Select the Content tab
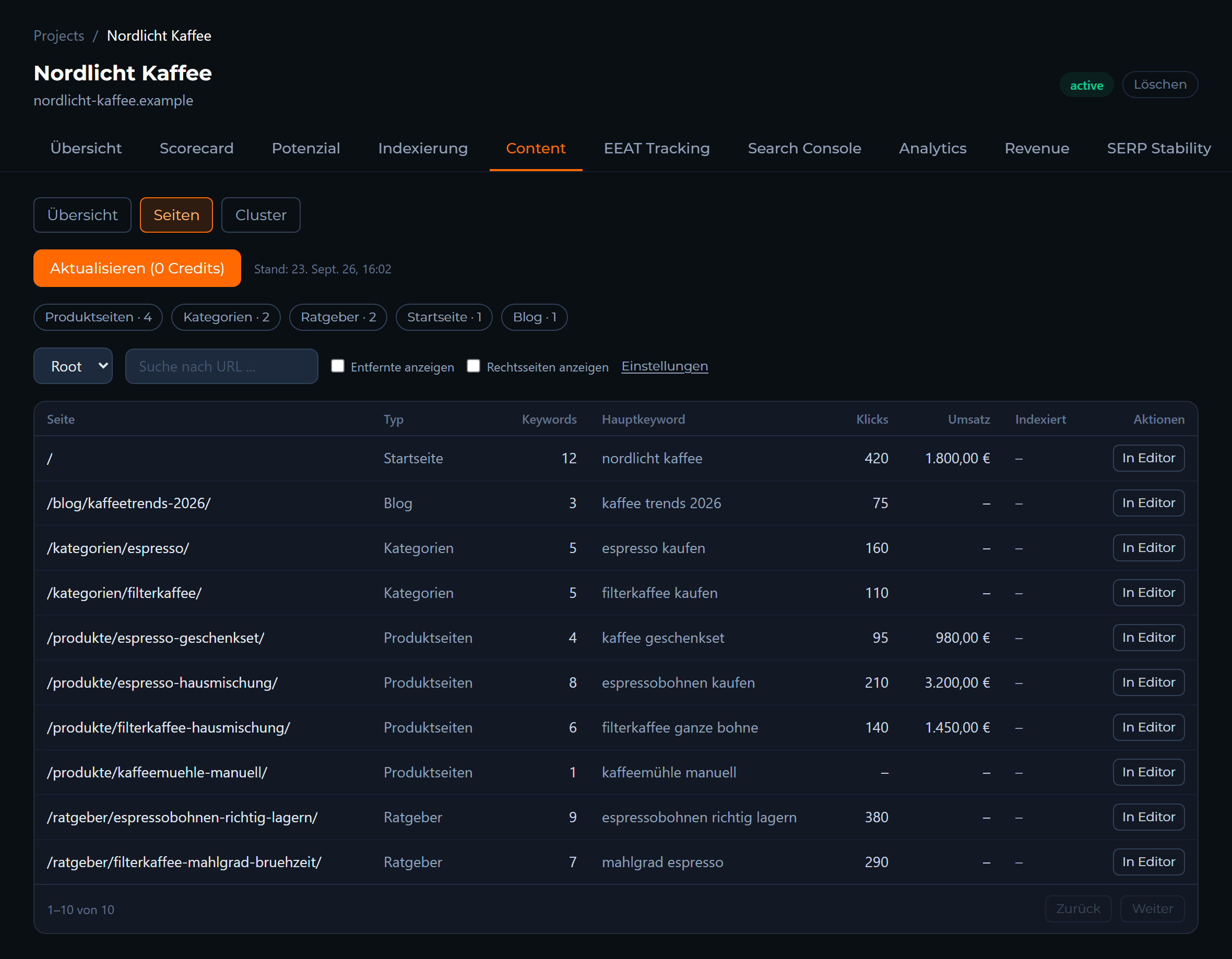1232x959 pixels. point(535,148)
